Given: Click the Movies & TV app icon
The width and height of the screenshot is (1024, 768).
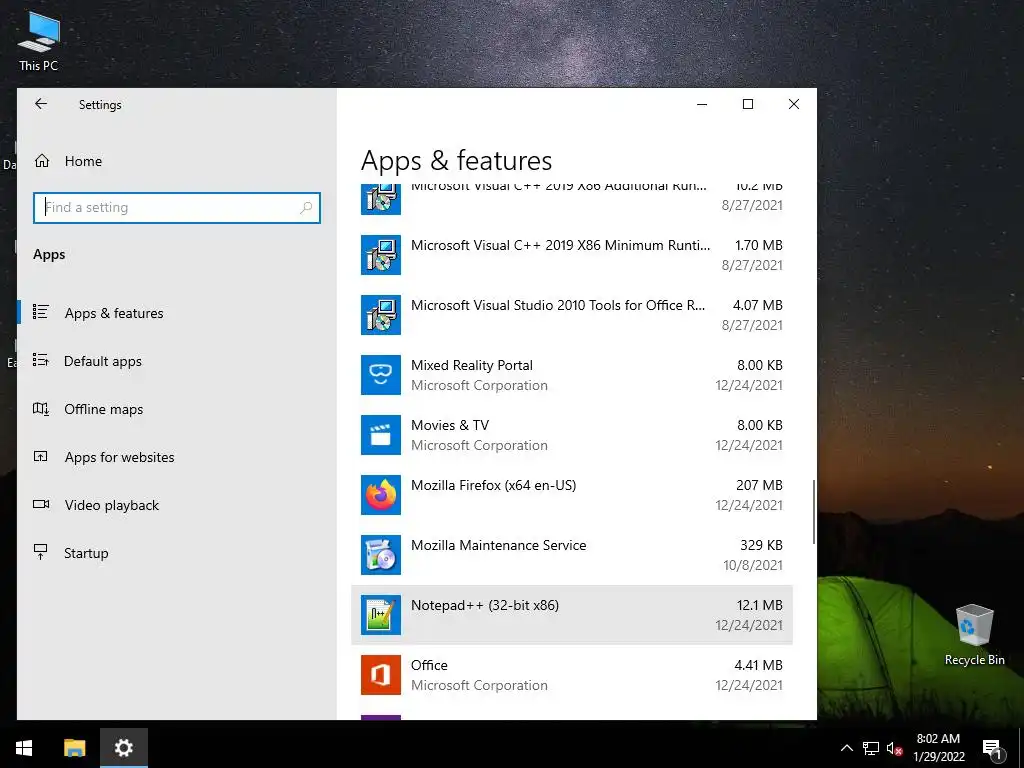Looking at the screenshot, I should pos(381,435).
